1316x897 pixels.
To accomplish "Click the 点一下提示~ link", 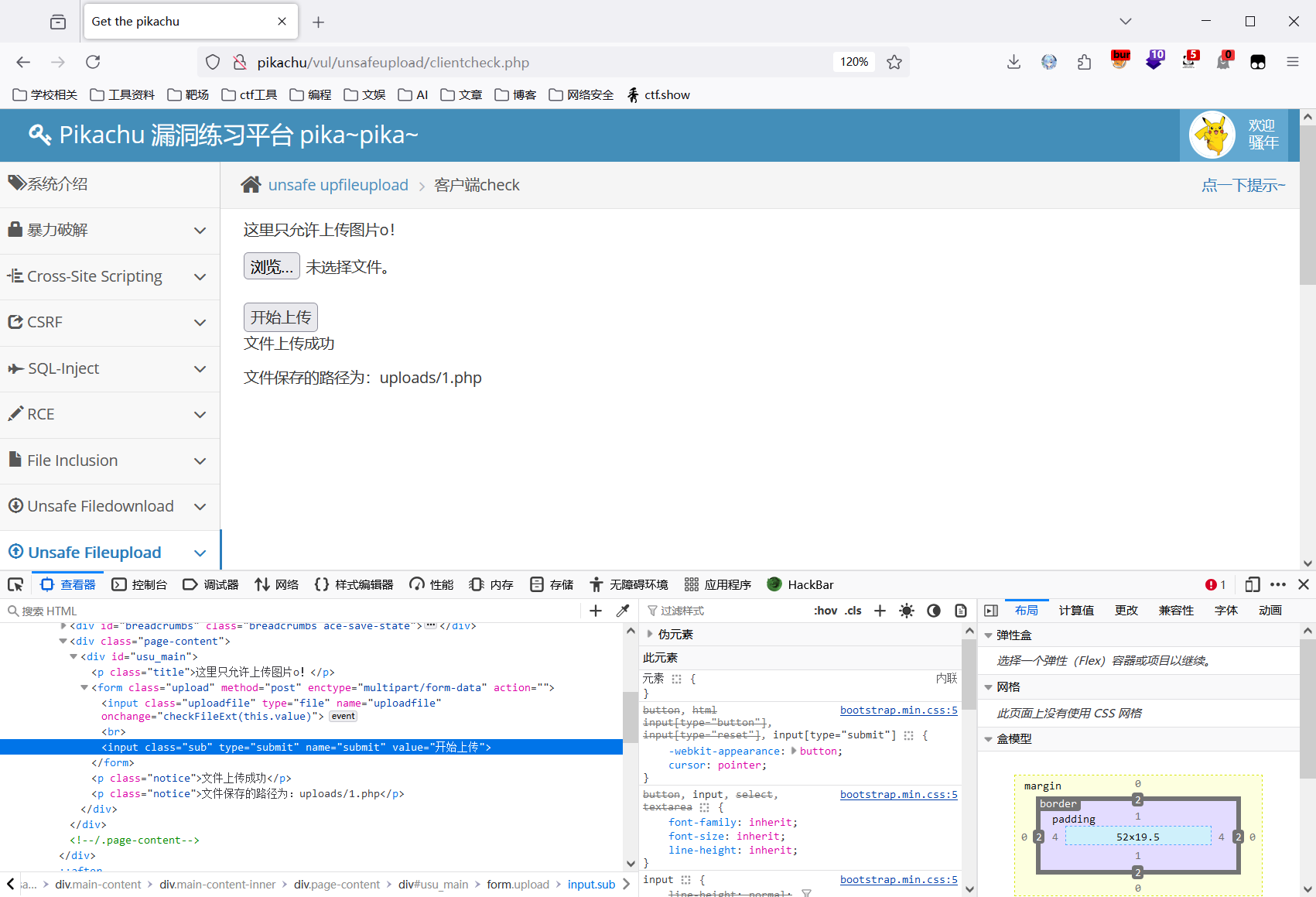I will [x=1243, y=185].
